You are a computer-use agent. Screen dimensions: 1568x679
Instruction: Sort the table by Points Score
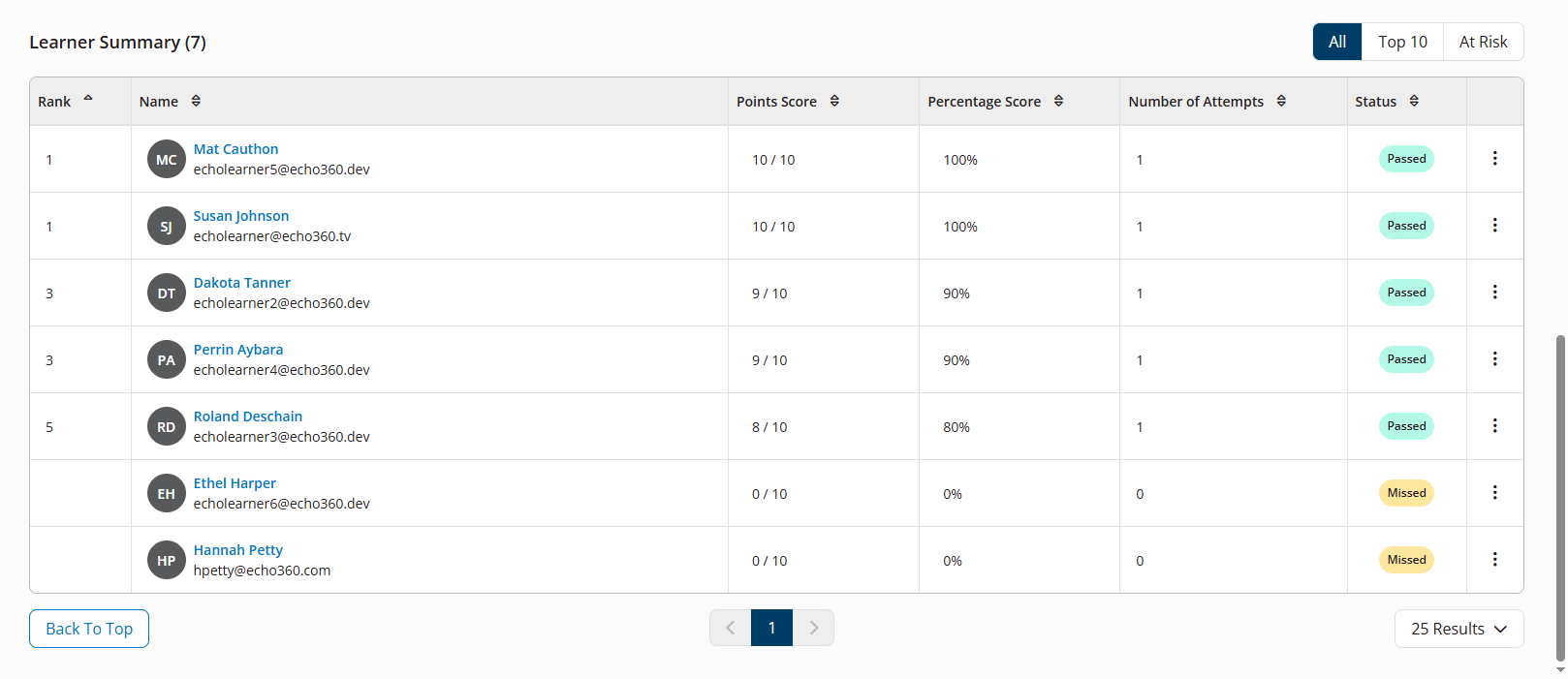[835, 101]
